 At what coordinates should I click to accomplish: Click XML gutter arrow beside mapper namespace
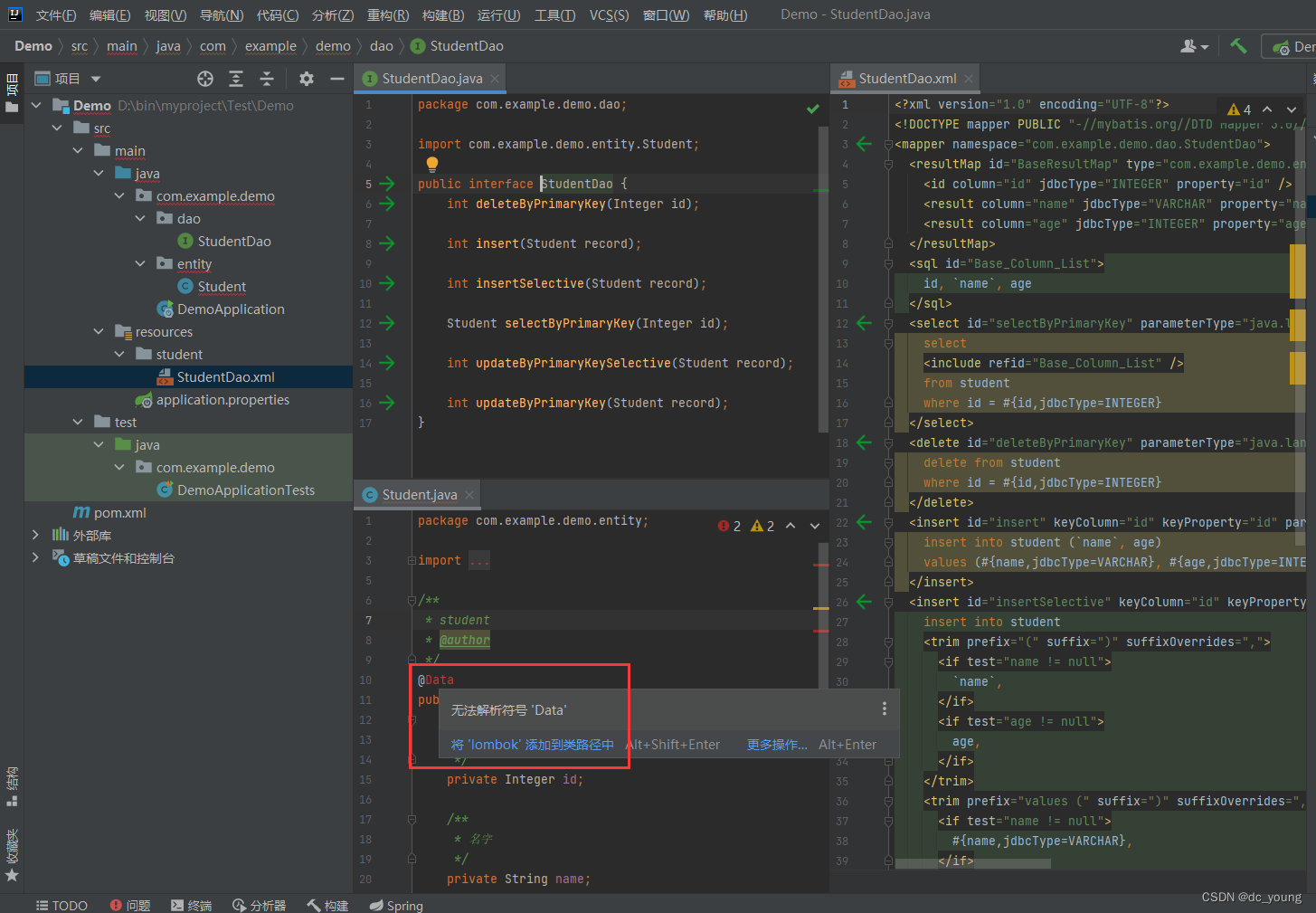[864, 144]
